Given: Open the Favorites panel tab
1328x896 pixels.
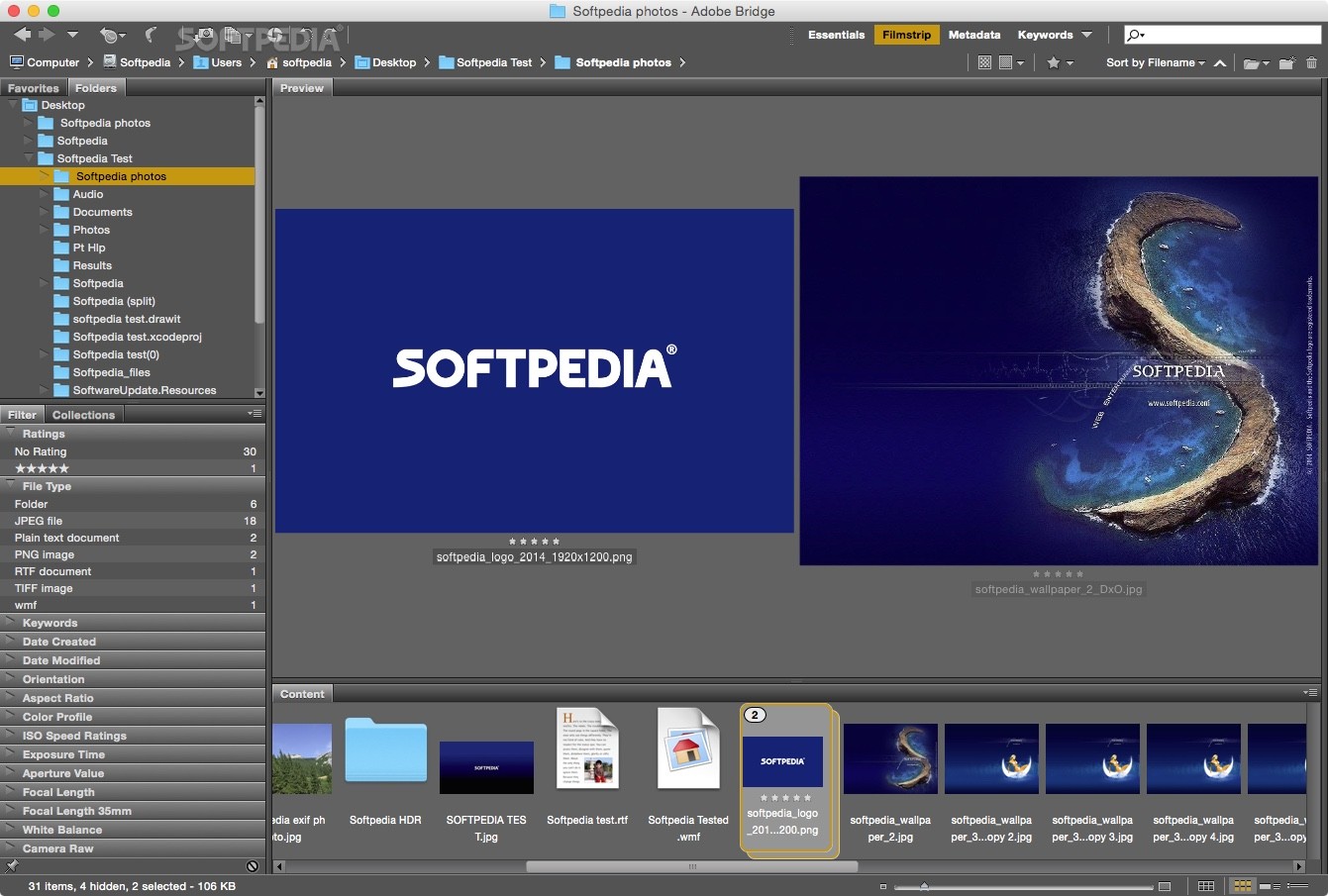Looking at the screenshot, I should [x=34, y=88].
